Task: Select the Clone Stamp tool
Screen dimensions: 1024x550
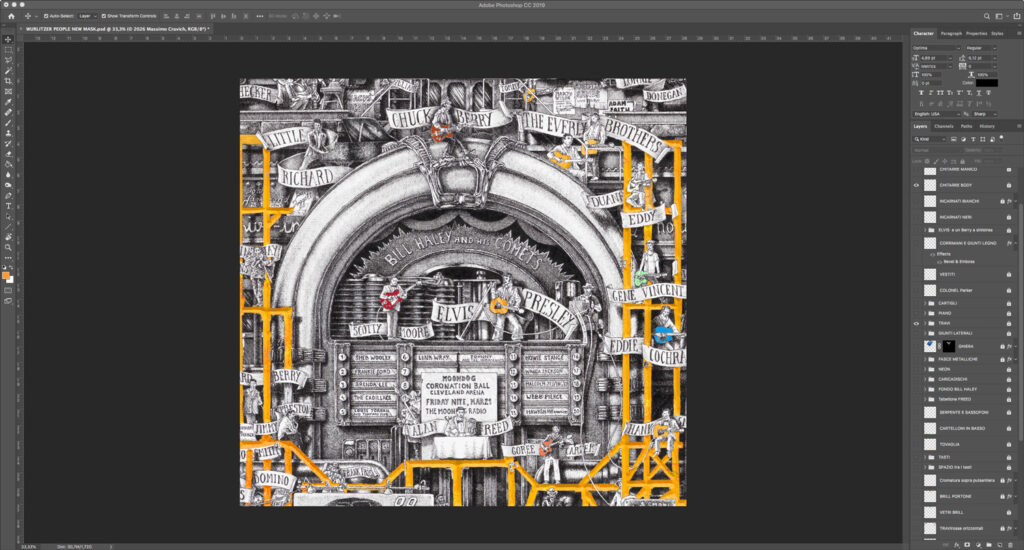Action: click(8, 133)
